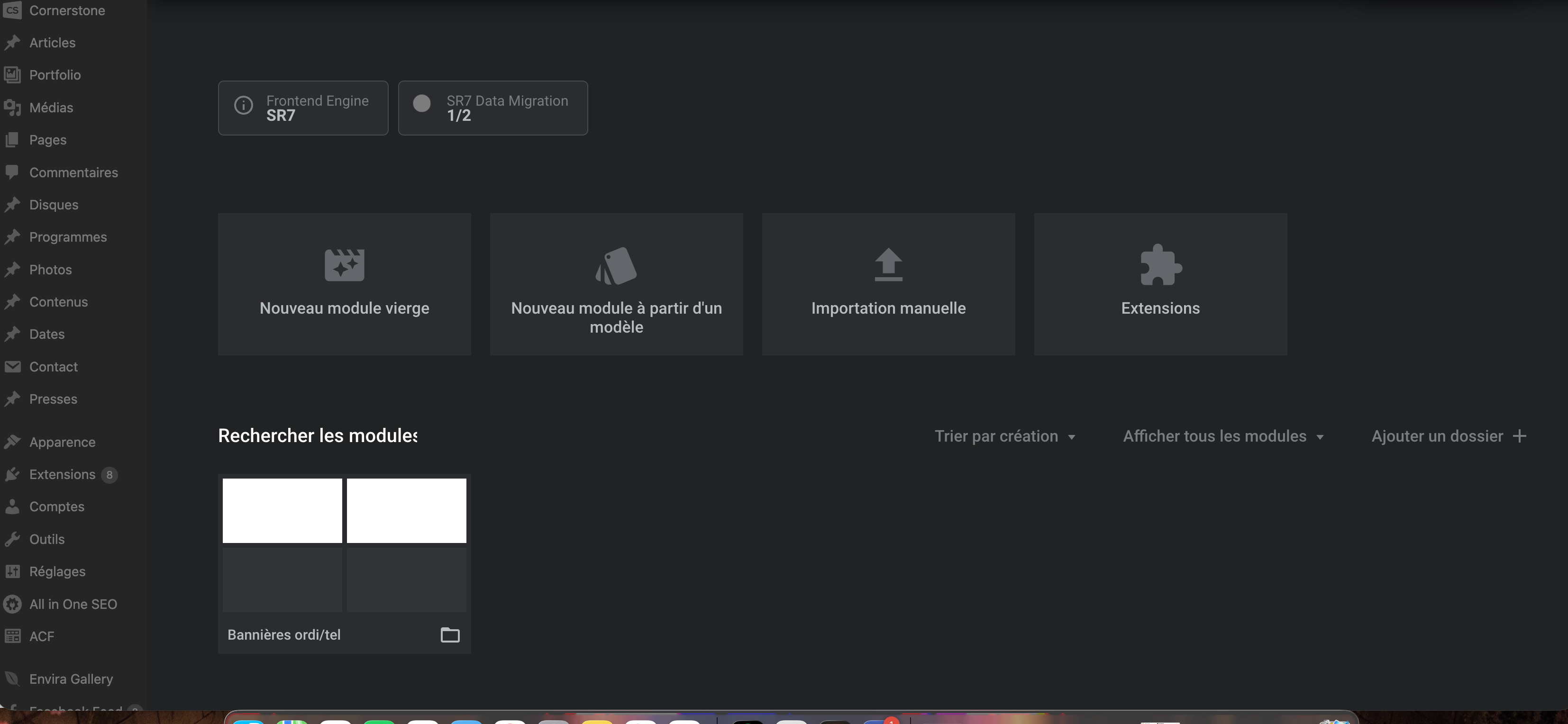
Task: Toggle the SR7 Data Migration status circle
Action: tap(422, 103)
